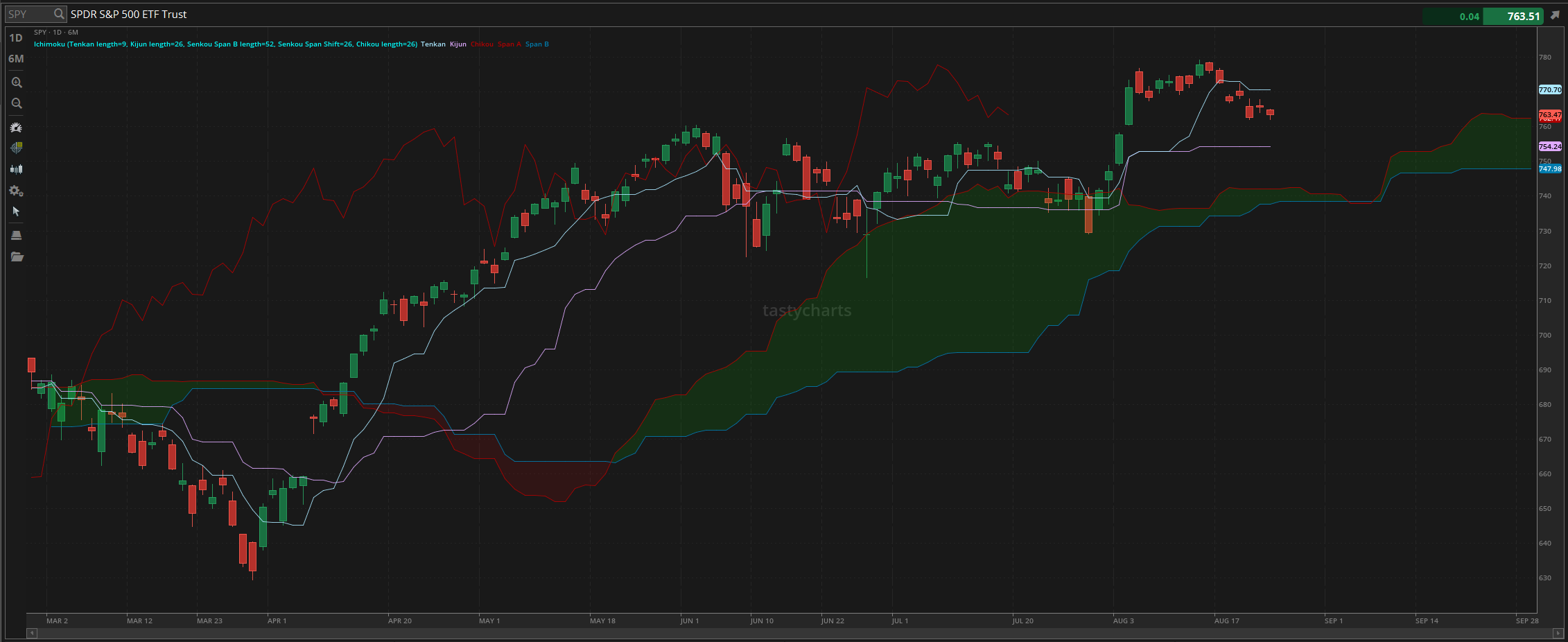Open the chart settings gears
Screen dimensions: 1568x642
pyautogui.click(x=17, y=191)
